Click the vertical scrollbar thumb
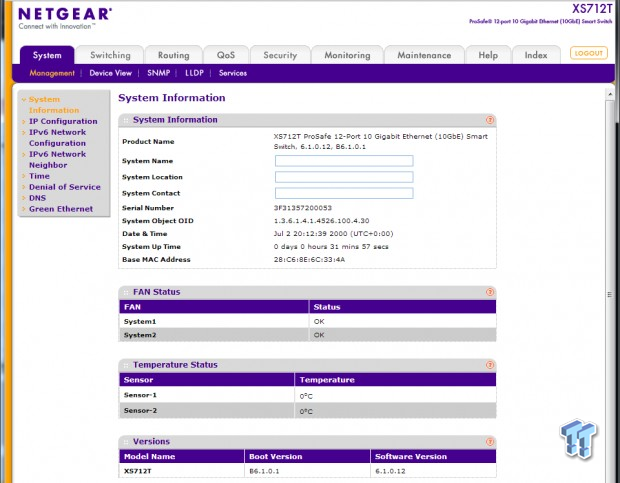 (610, 295)
